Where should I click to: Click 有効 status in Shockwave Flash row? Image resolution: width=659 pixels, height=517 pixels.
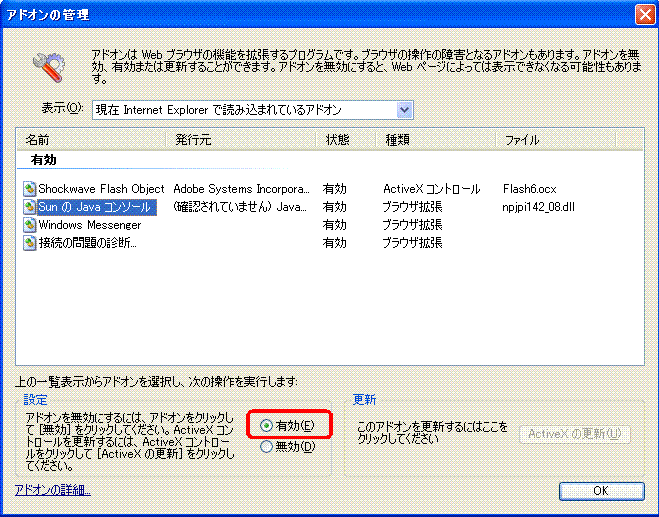click(x=335, y=189)
